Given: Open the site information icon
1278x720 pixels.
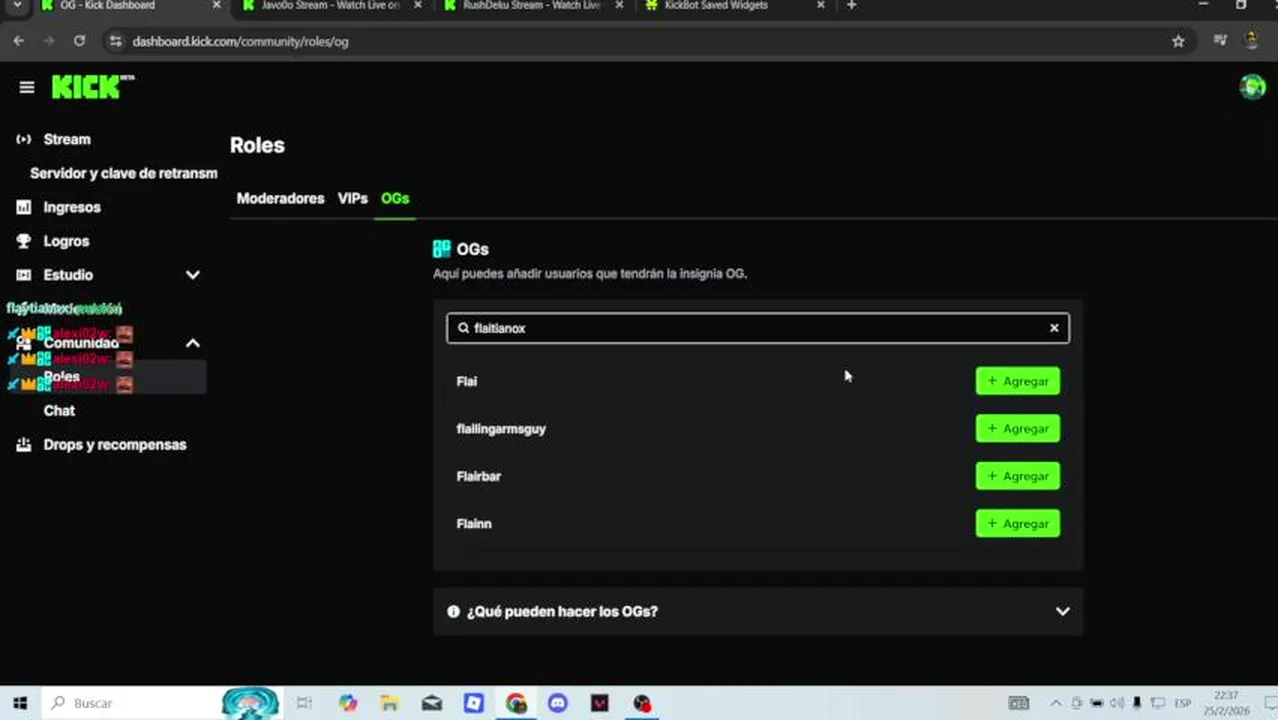Looking at the screenshot, I should (115, 41).
